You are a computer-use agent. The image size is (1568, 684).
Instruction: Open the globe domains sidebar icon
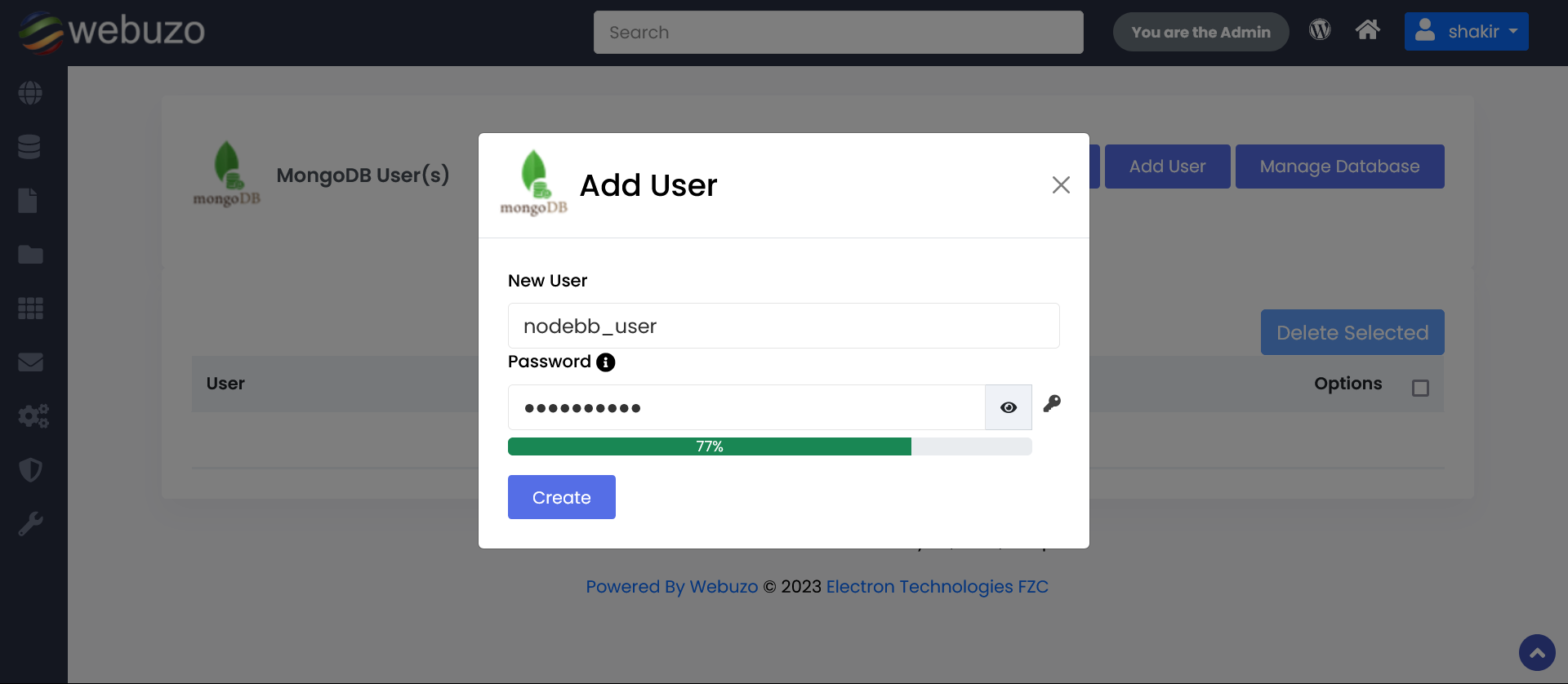(30, 93)
